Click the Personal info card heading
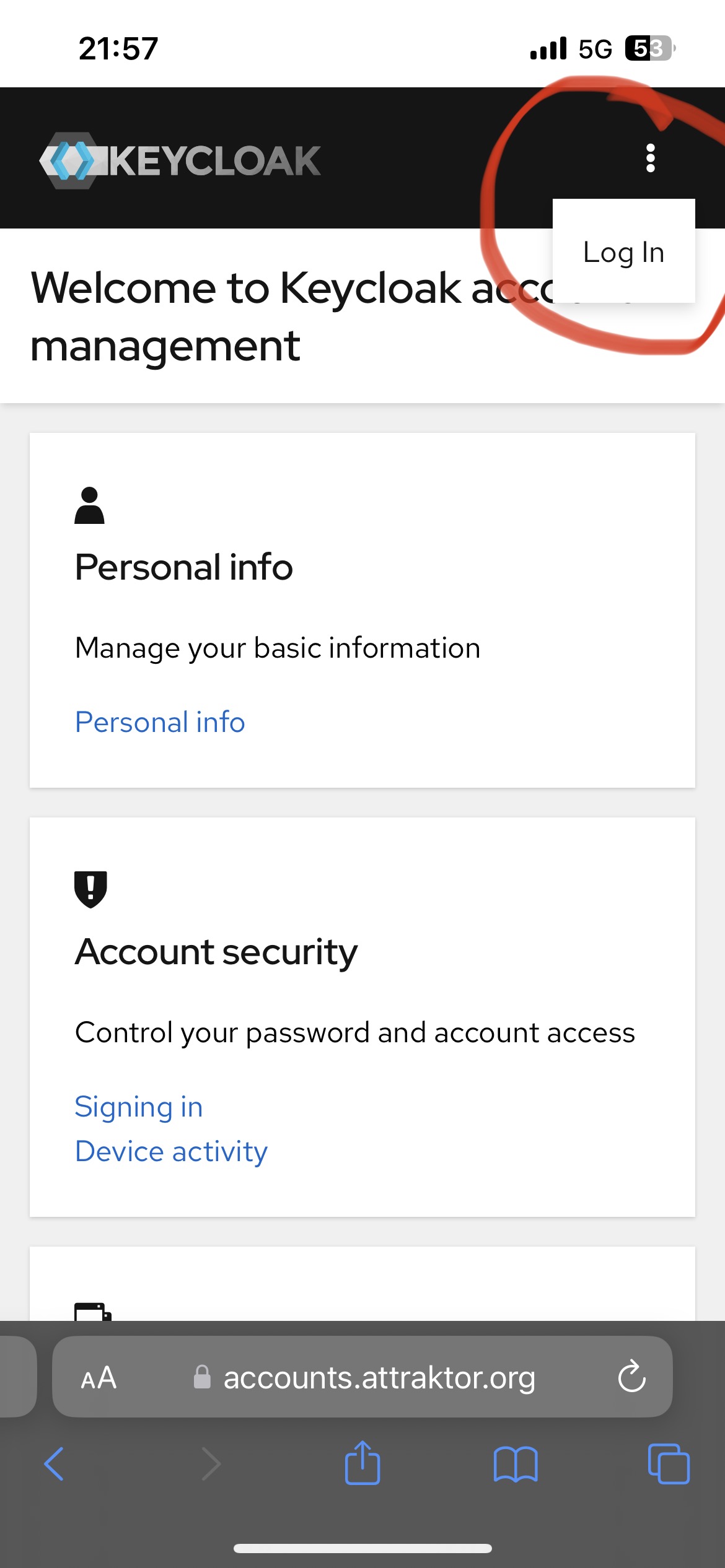 tap(183, 567)
